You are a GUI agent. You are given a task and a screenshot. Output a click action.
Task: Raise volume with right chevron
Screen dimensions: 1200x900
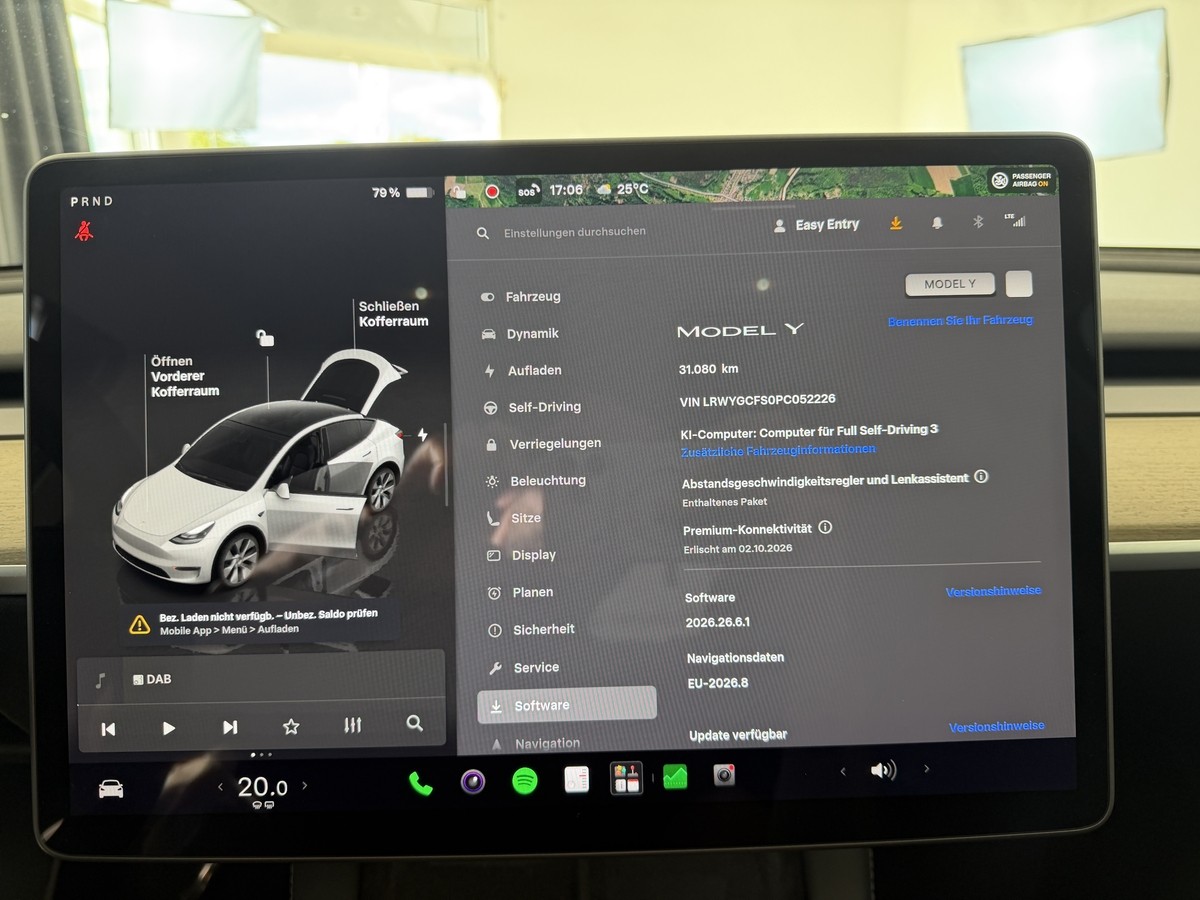coord(927,769)
